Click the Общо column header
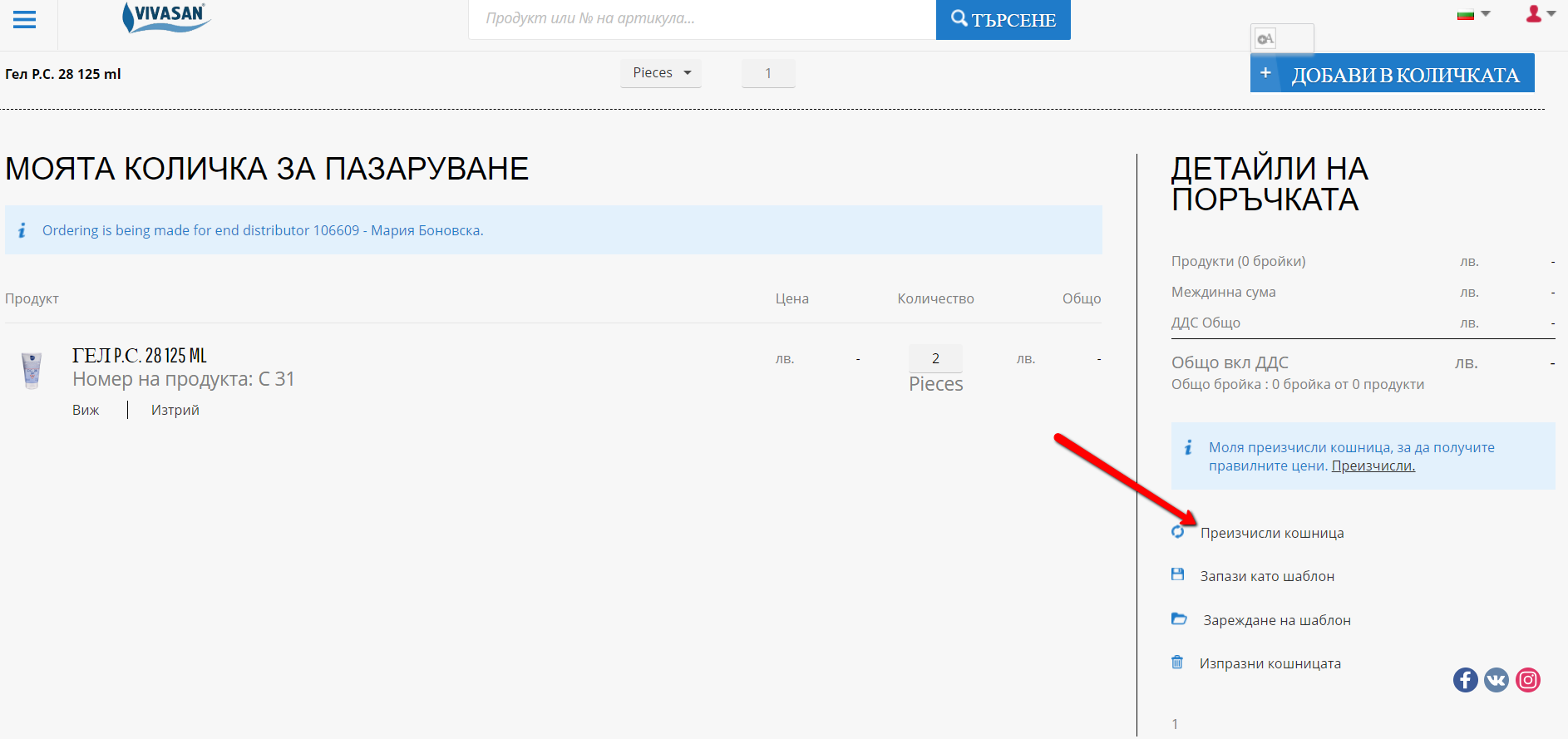The height and width of the screenshot is (739, 1568). coord(1082,298)
